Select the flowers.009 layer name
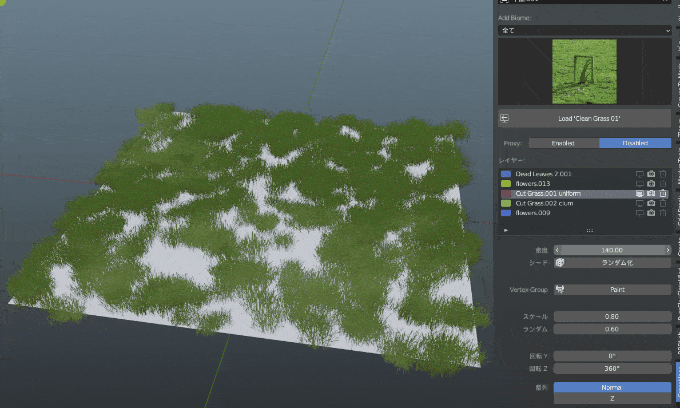 pos(533,213)
